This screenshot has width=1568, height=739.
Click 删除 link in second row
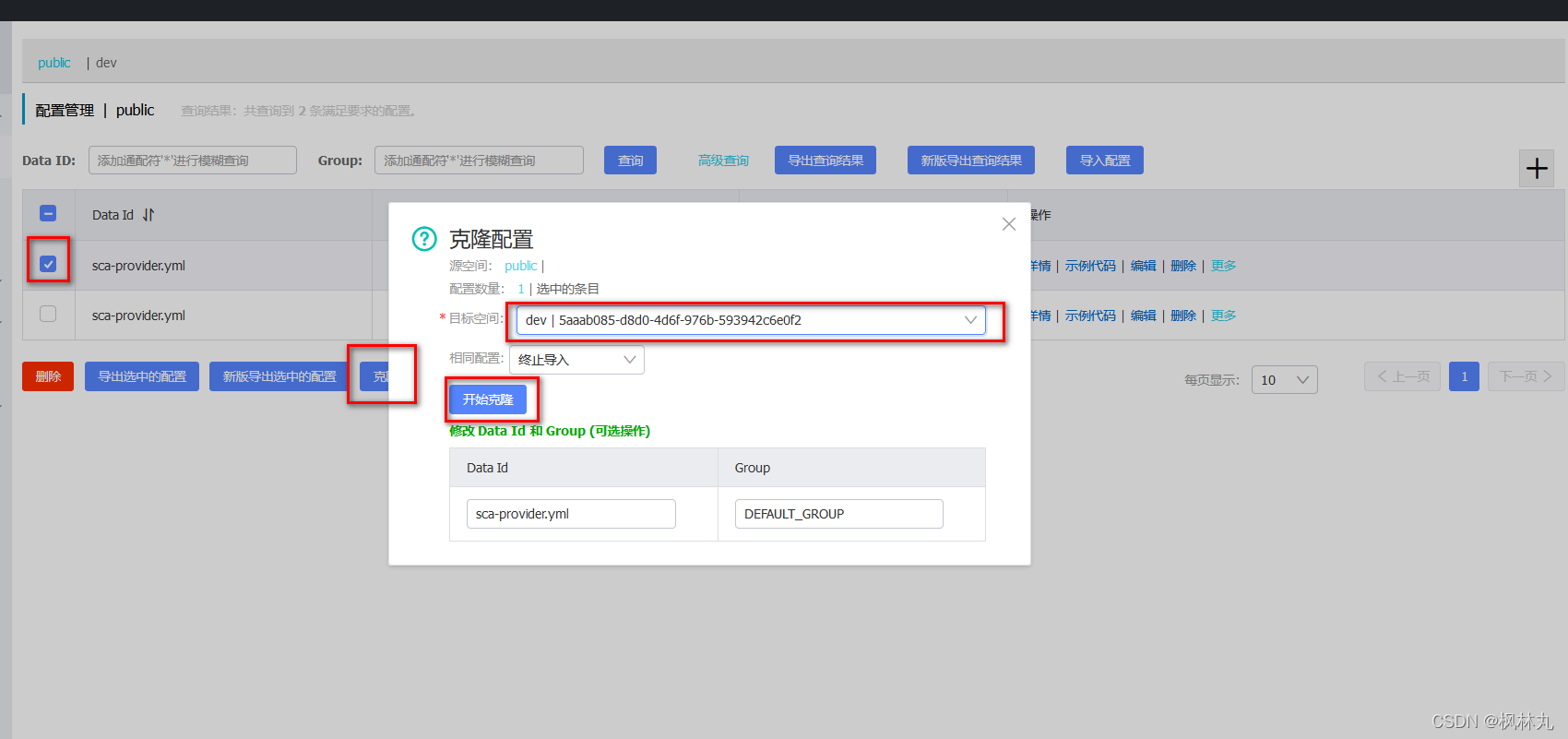pyautogui.click(x=1183, y=316)
